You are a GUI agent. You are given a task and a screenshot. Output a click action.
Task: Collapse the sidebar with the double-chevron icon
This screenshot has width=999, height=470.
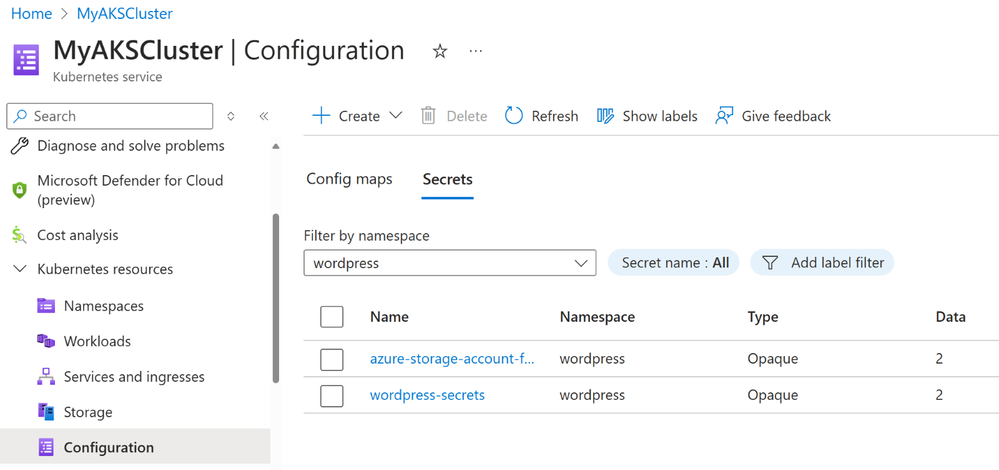264,116
